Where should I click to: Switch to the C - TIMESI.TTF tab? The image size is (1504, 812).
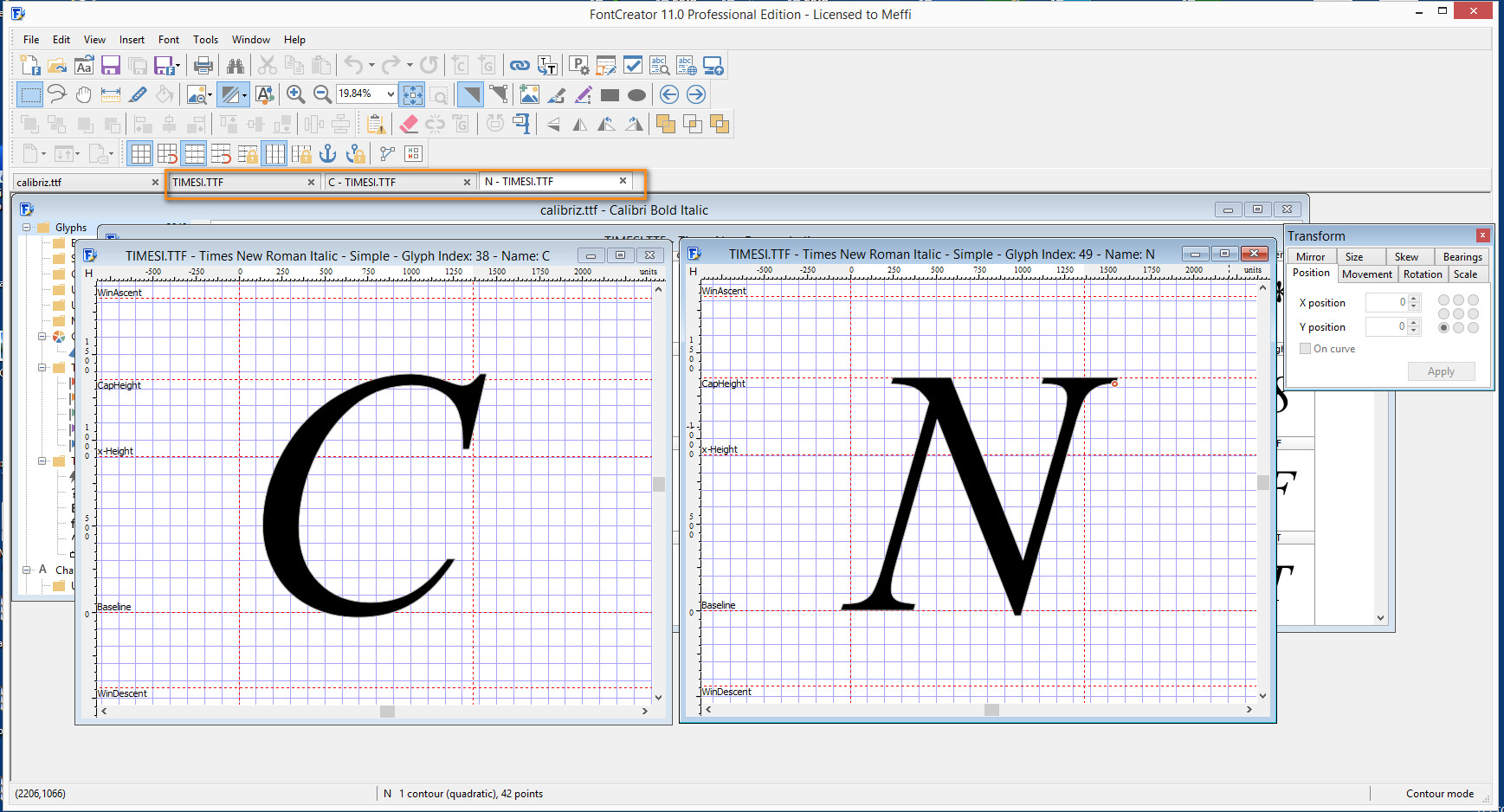point(401,183)
